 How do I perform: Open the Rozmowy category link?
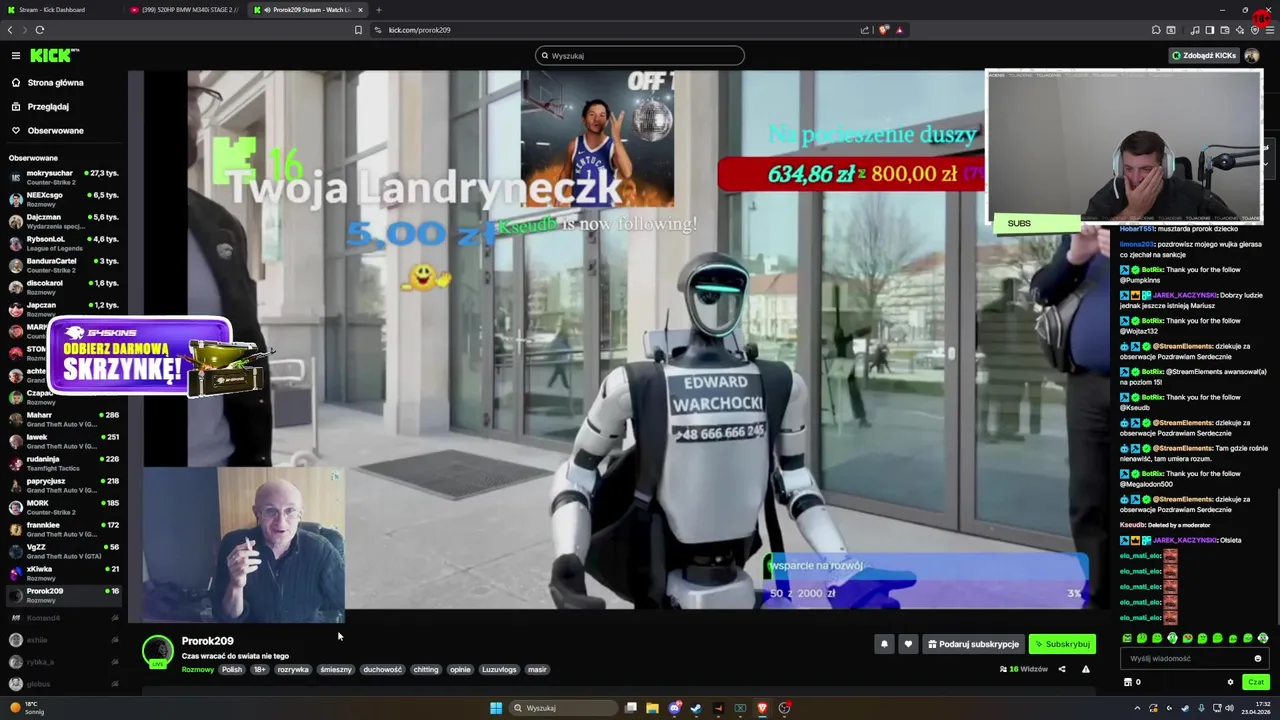click(x=198, y=670)
